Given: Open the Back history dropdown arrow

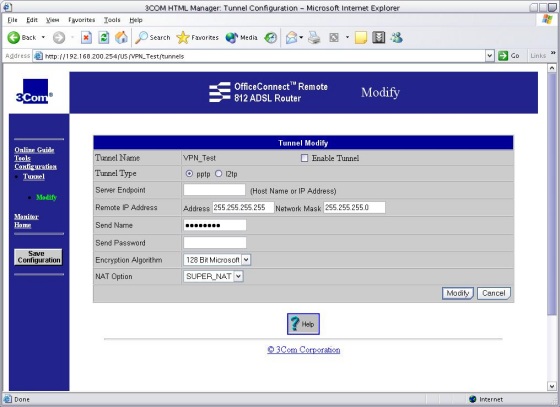Looking at the screenshot, I should pos(43,37).
